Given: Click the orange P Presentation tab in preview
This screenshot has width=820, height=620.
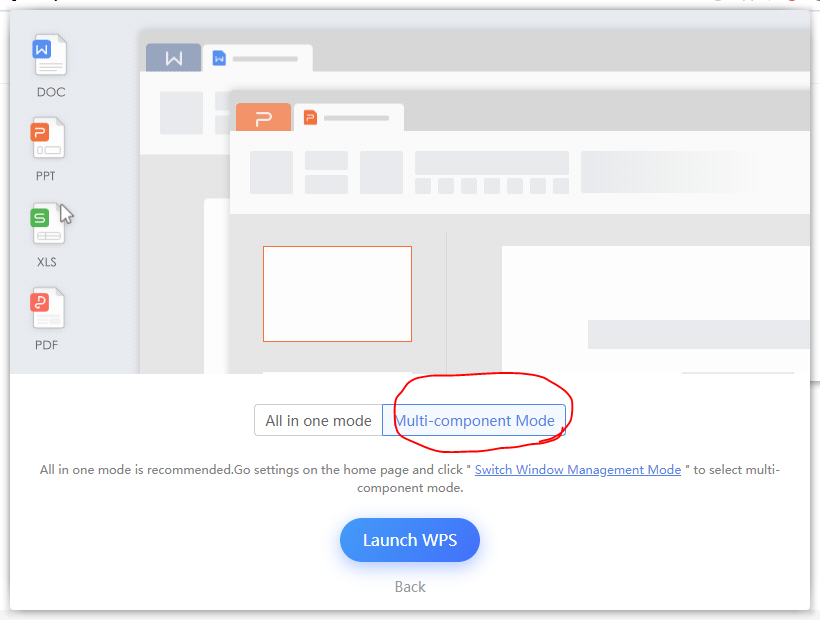Looking at the screenshot, I should click(263, 117).
